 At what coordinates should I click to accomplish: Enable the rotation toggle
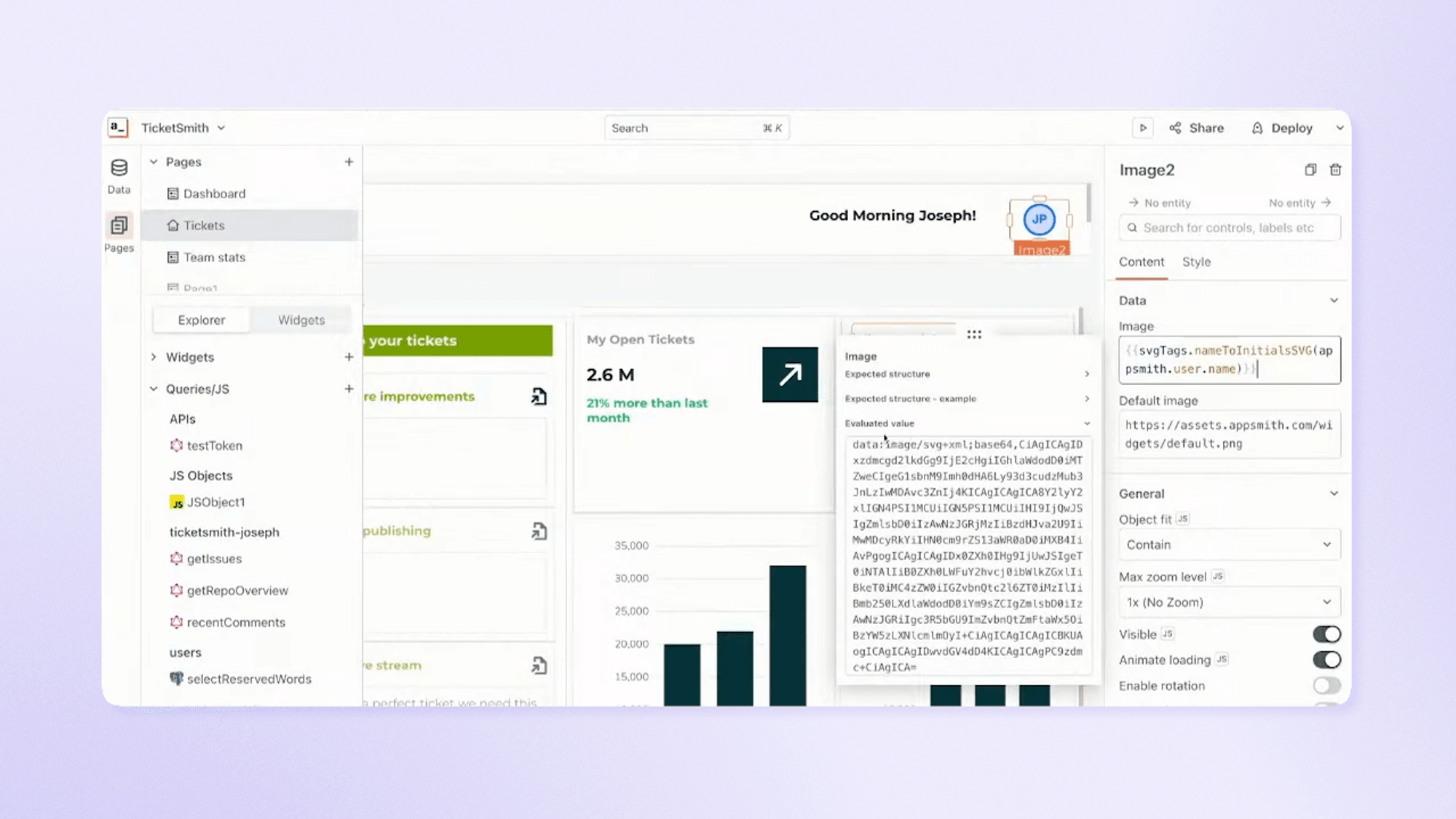click(1326, 686)
